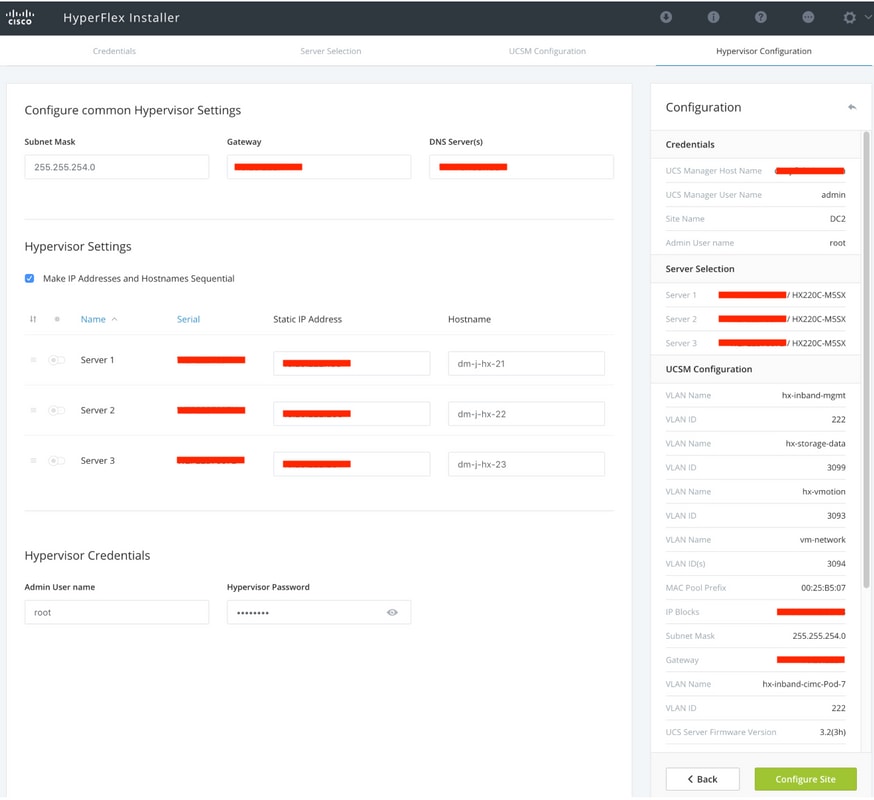Click the hx-inband-mgmt VLAN name value

pos(813,395)
